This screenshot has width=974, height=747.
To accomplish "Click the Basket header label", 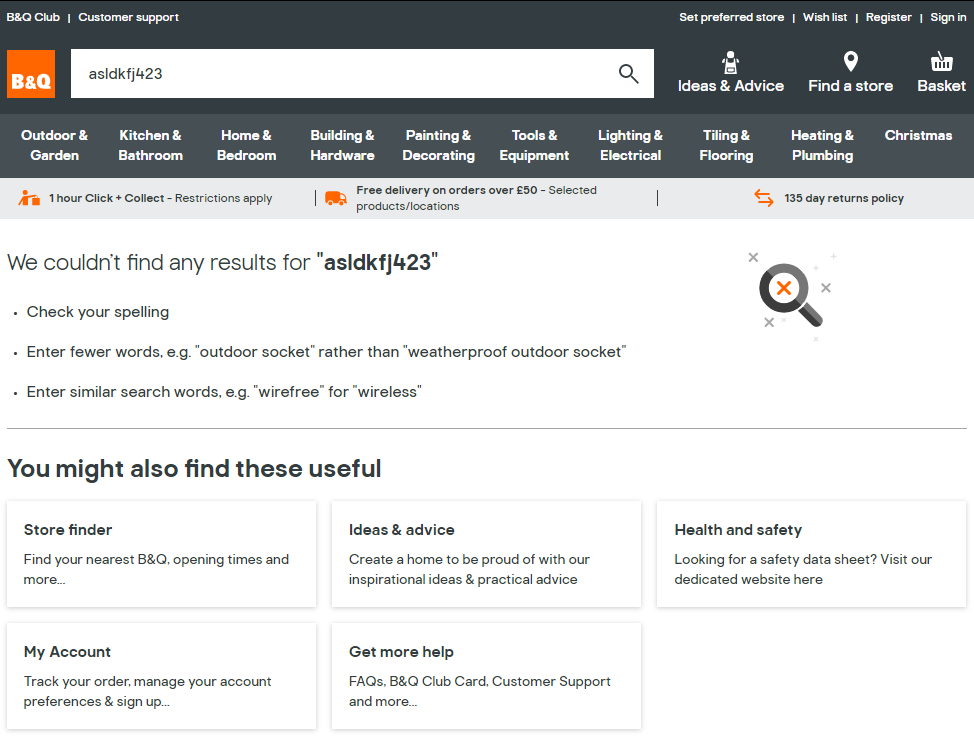I will pos(941,86).
